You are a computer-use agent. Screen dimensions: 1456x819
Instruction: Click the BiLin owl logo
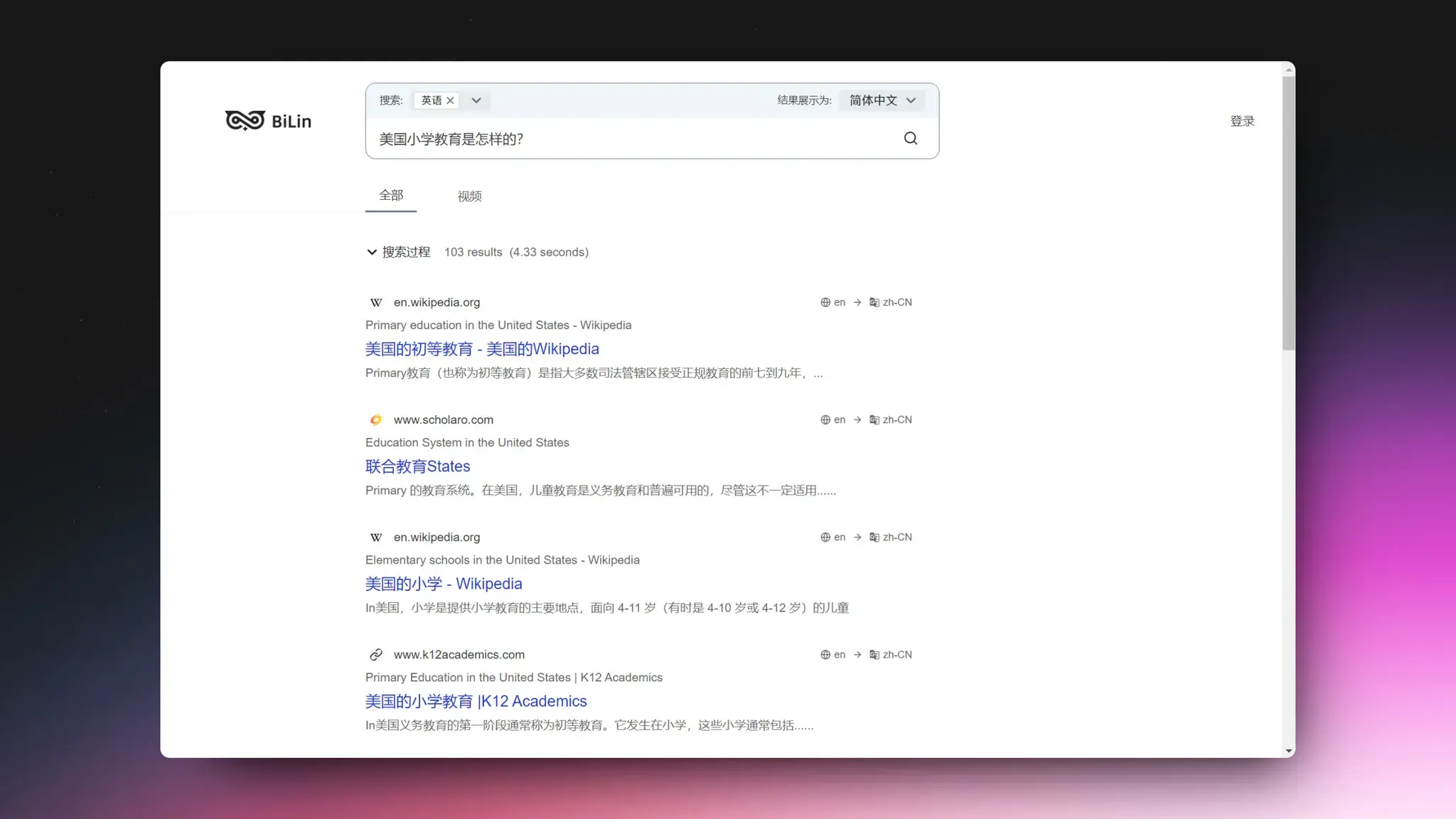point(268,121)
